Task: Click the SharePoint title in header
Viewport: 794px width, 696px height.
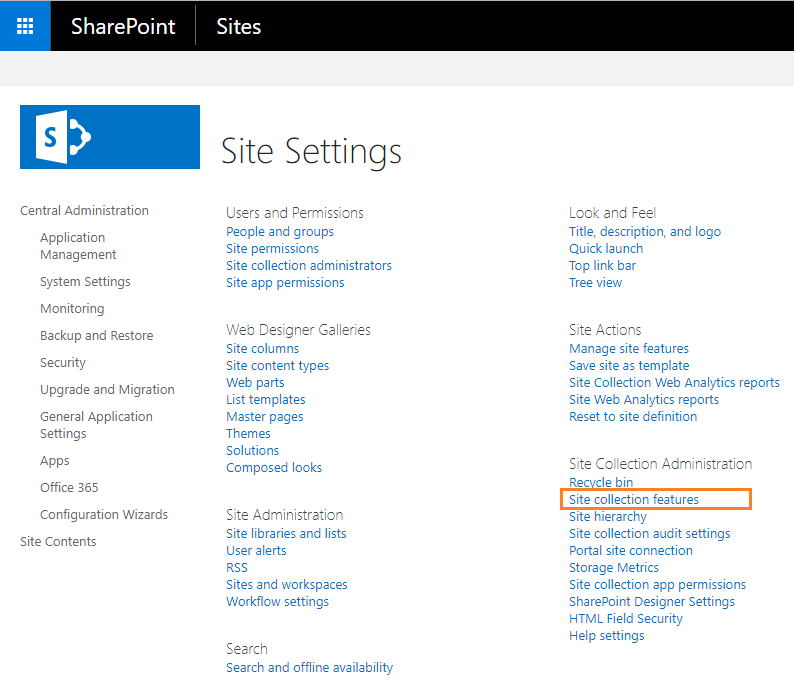Action: (123, 26)
